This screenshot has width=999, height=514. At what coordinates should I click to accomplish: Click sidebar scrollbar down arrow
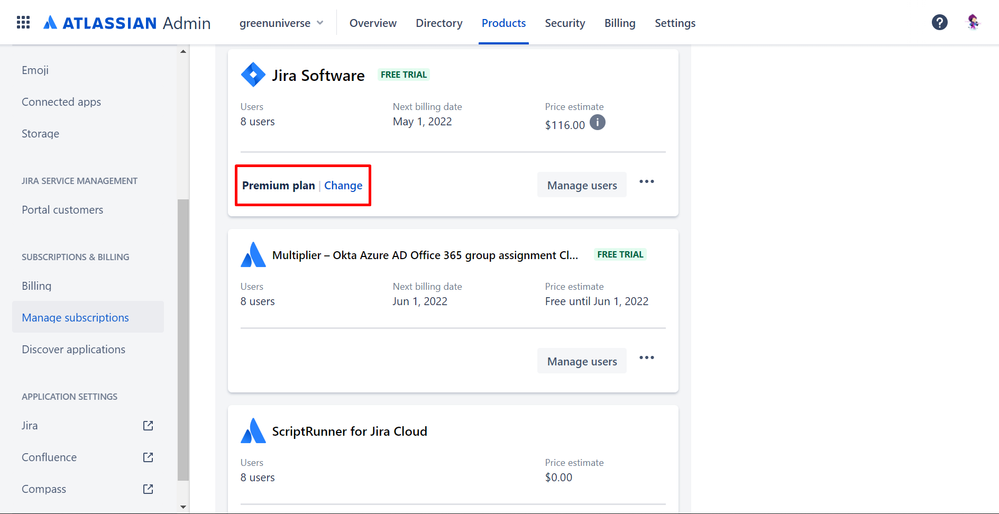pyautogui.click(x=183, y=507)
